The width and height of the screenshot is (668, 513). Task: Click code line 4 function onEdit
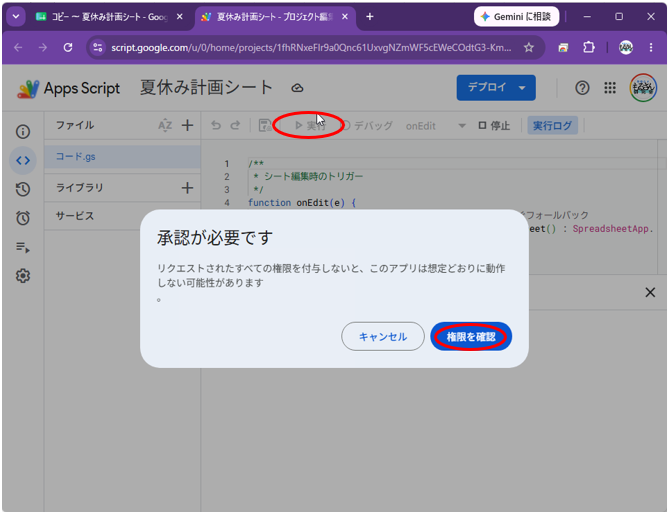302,202
